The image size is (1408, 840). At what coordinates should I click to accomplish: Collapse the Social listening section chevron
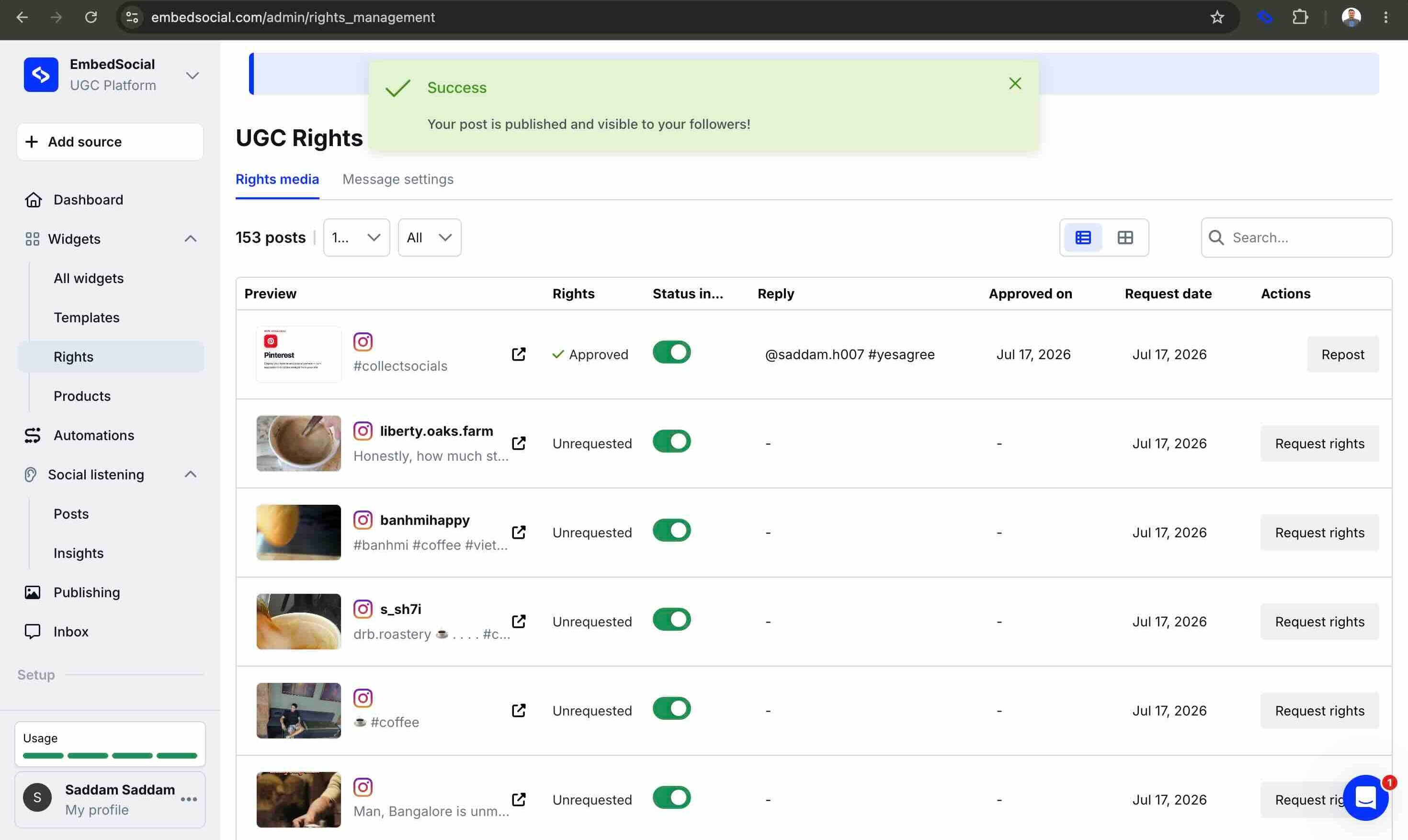tap(191, 474)
